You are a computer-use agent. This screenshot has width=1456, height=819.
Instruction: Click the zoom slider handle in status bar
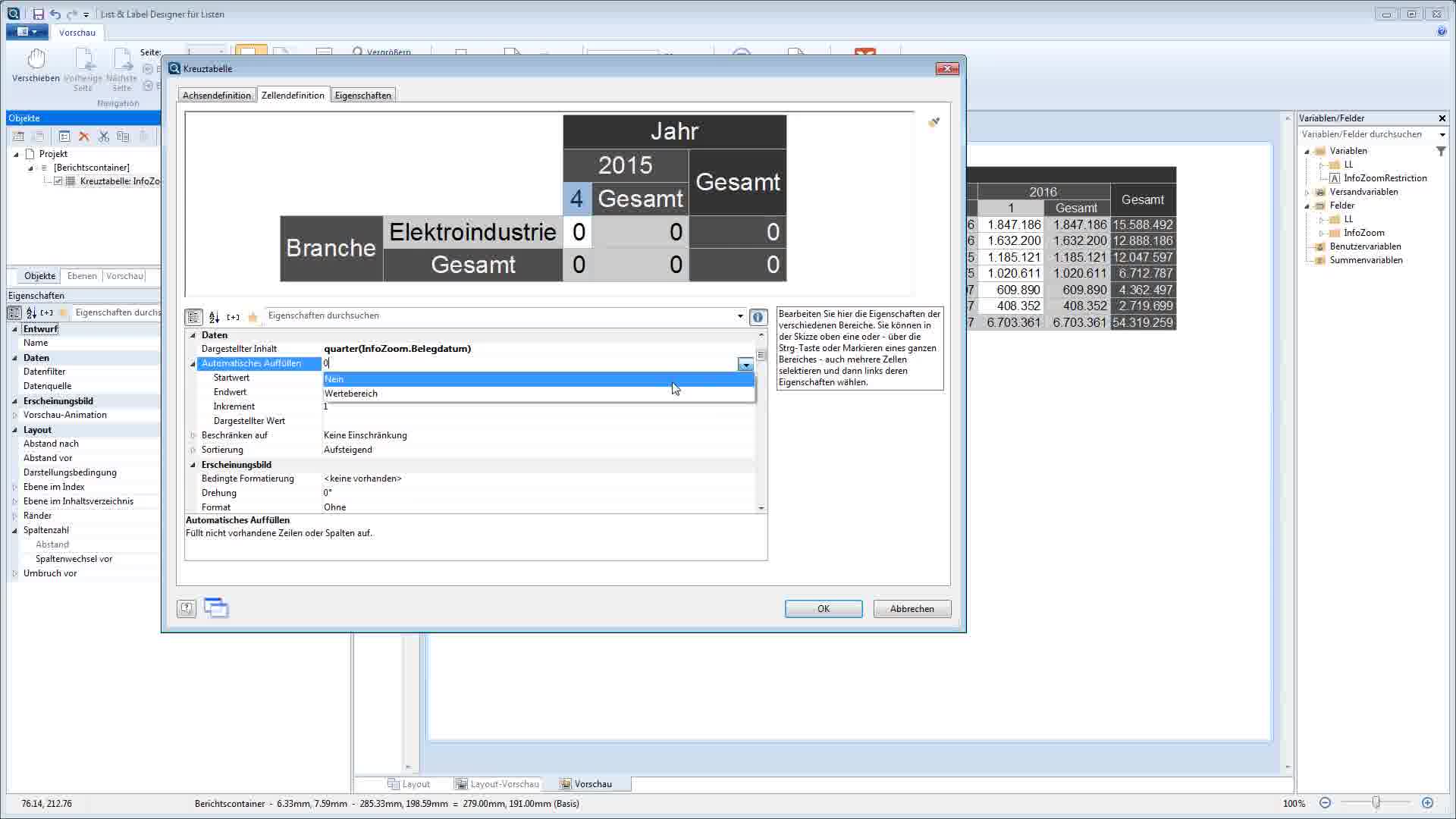[1376, 802]
